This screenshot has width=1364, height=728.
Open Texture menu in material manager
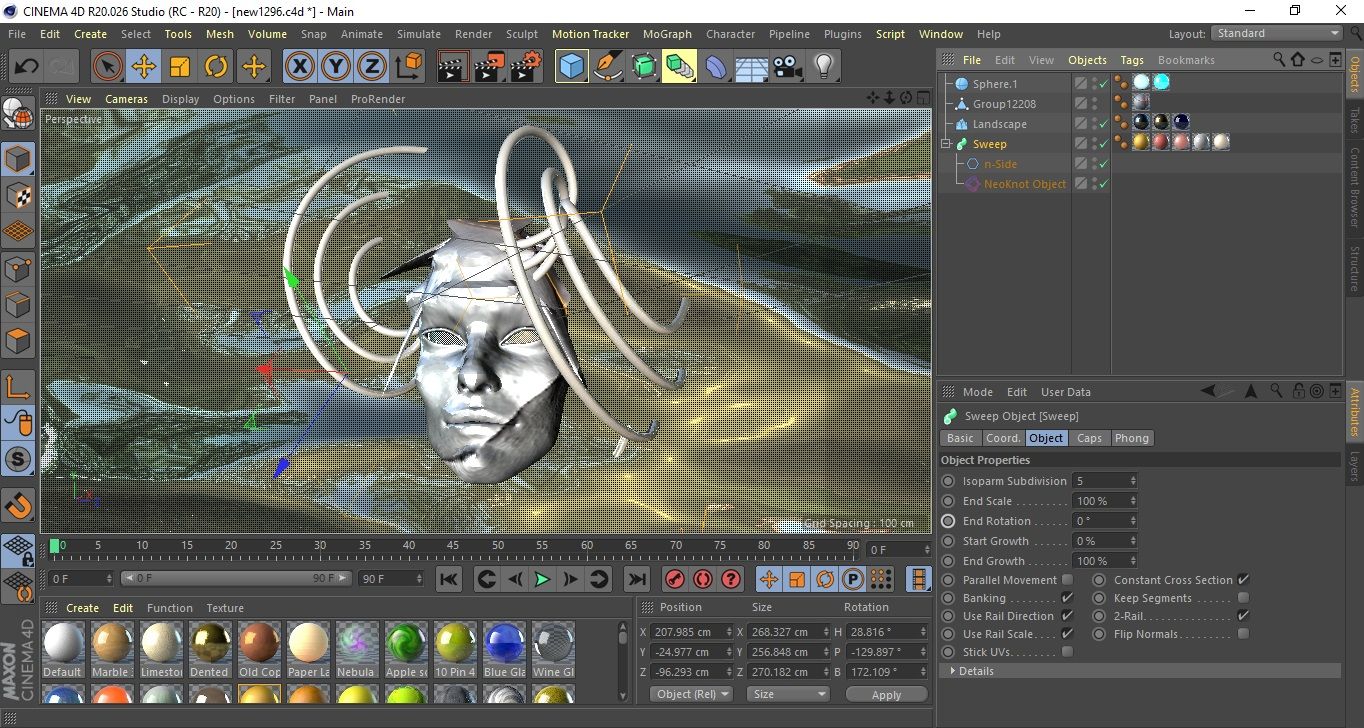coord(225,608)
